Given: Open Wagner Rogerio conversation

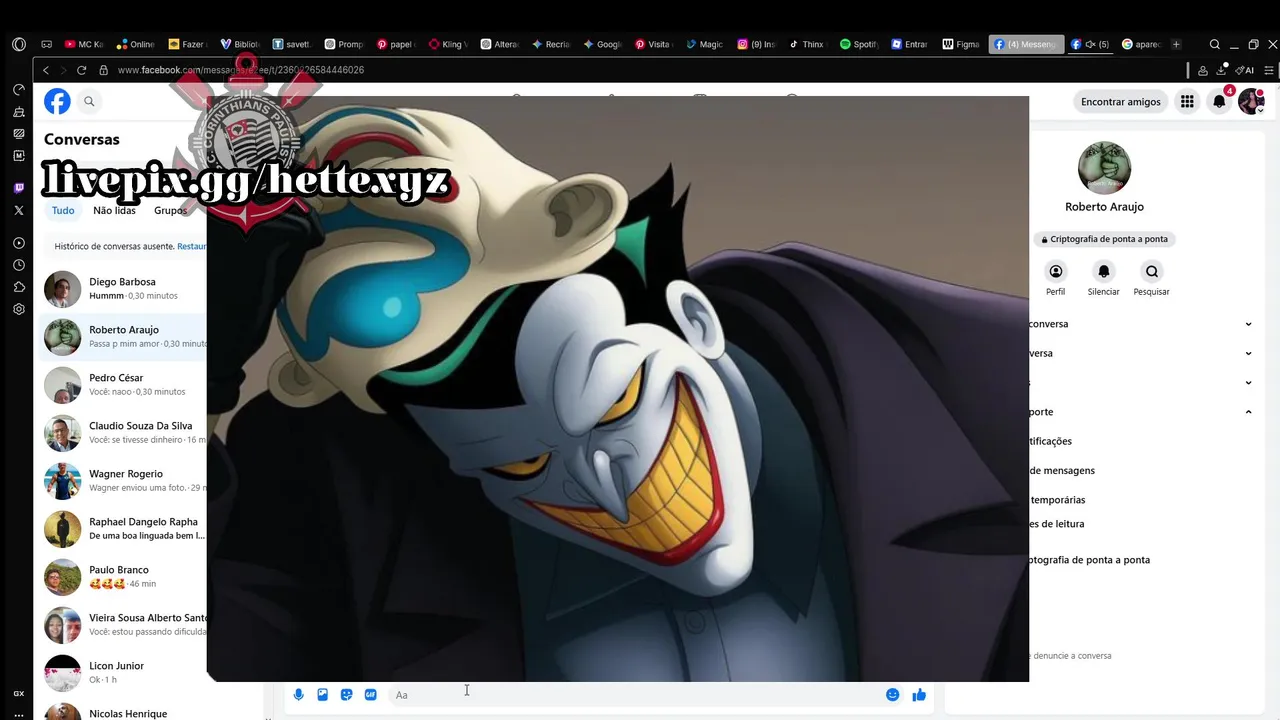Looking at the screenshot, I should pos(124,481).
